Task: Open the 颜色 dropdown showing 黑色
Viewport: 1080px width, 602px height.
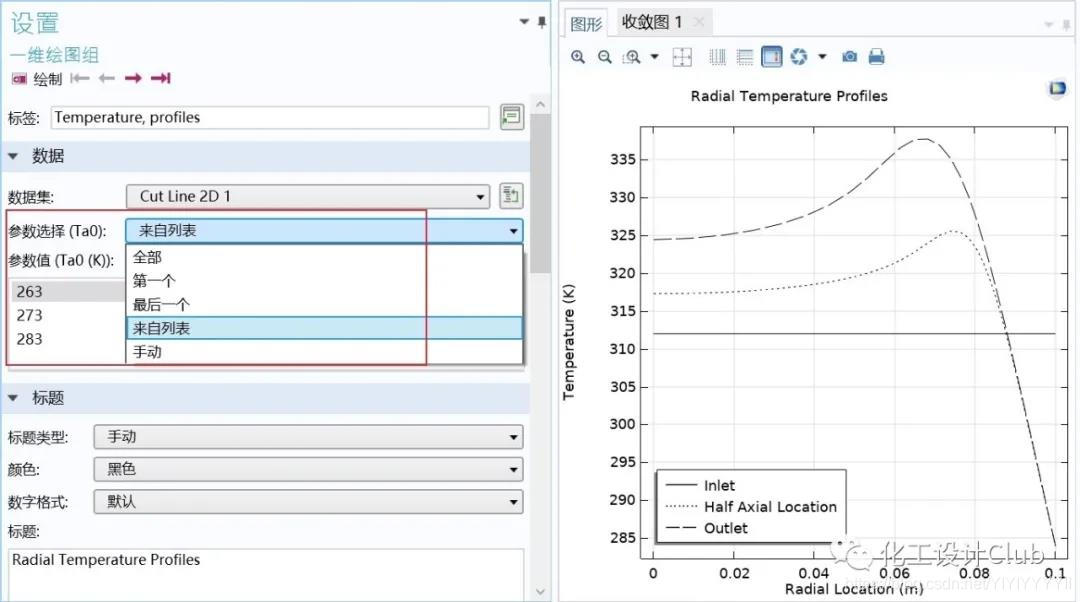Action: pyautogui.click(x=308, y=469)
